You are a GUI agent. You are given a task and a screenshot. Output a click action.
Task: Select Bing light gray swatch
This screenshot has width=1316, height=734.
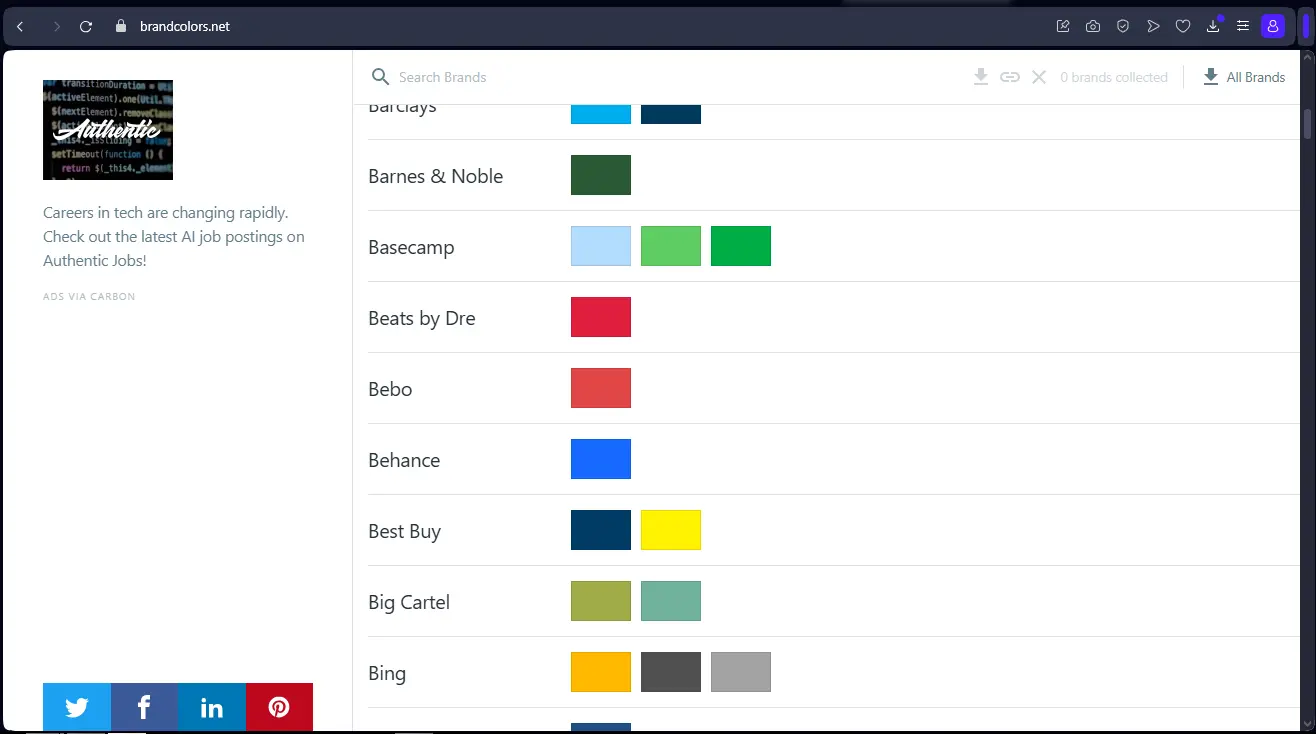(x=741, y=672)
